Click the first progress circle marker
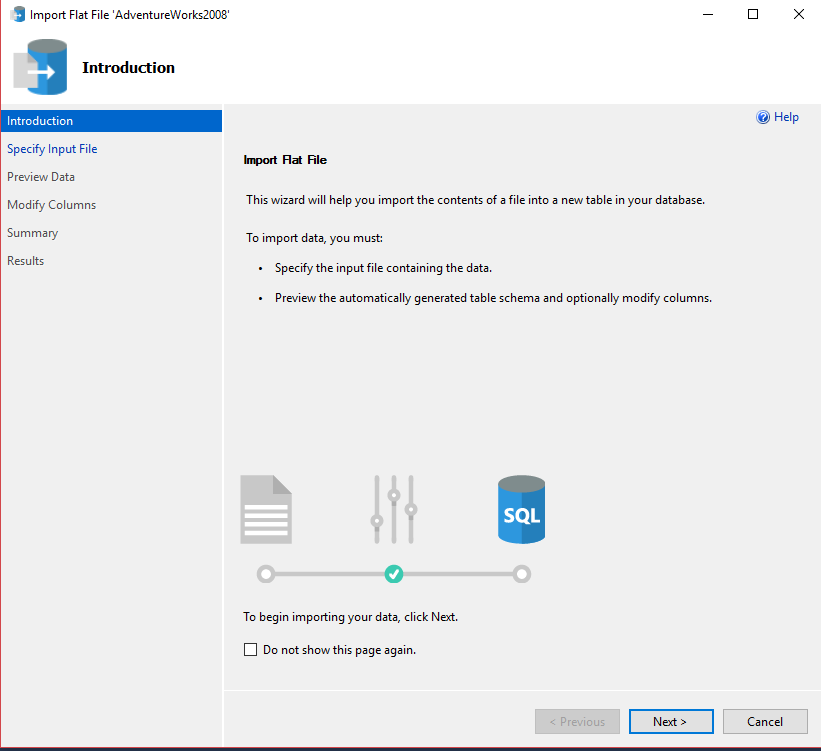821x751 pixels. tap(265, 574)
